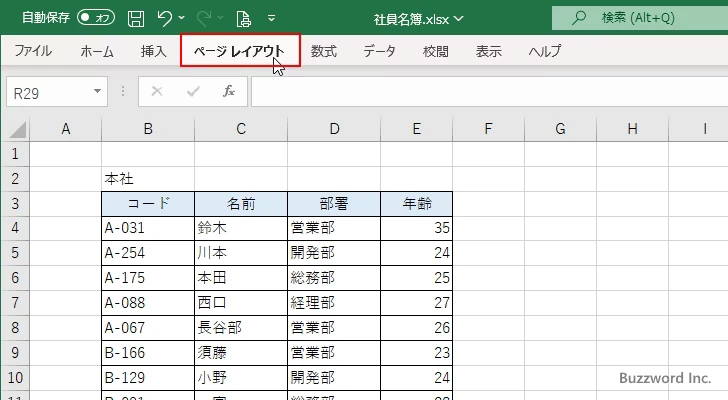The image size is (728, 400).
Task: Open the Redo history dropdown arrow
Action: tap(221, 18)
